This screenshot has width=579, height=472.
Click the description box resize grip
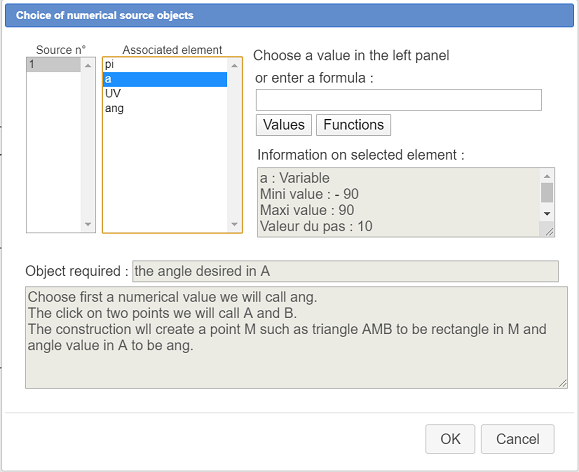pos(562,383)
